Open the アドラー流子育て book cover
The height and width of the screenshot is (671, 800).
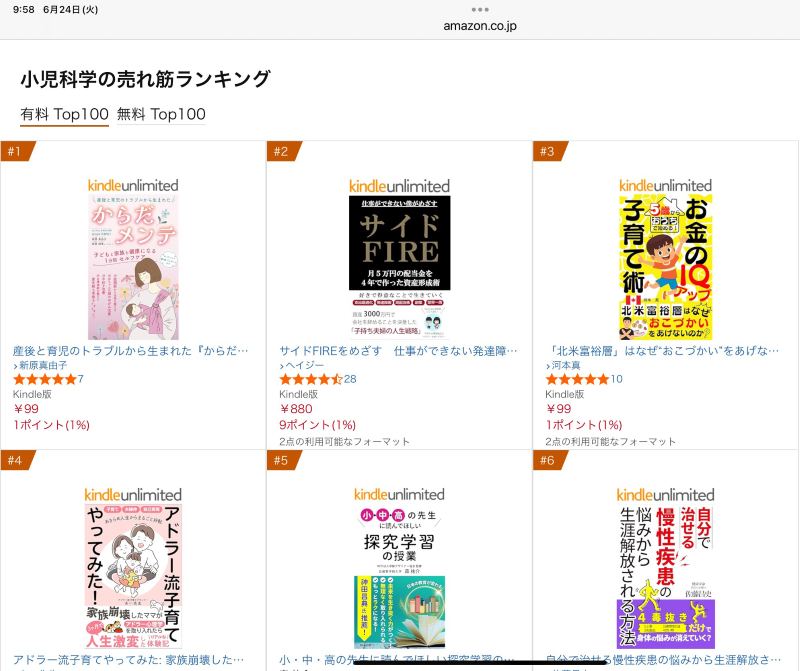click(x=133, y=577)
